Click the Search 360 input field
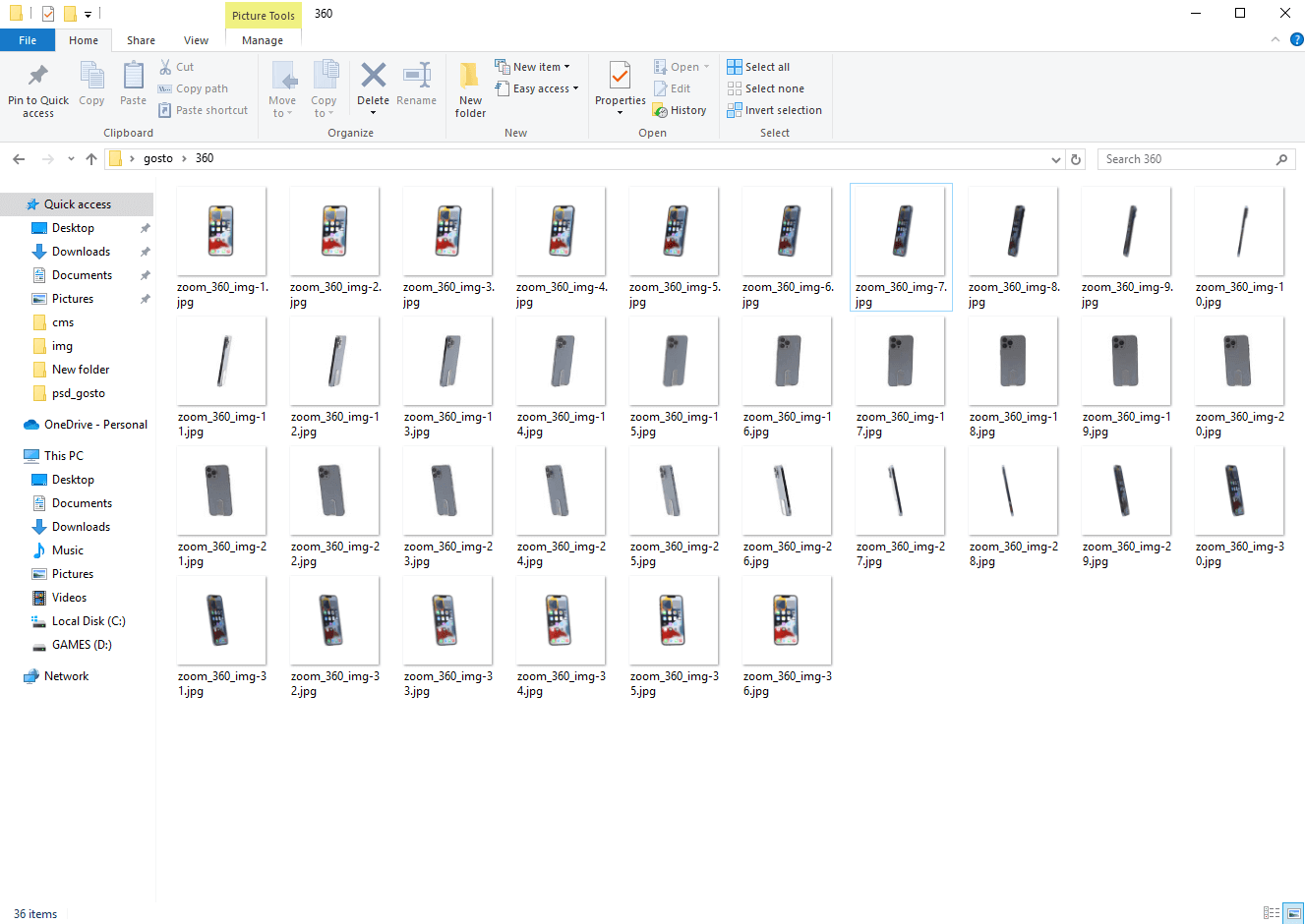The image size is (1305, 924). pos(1185,159)
